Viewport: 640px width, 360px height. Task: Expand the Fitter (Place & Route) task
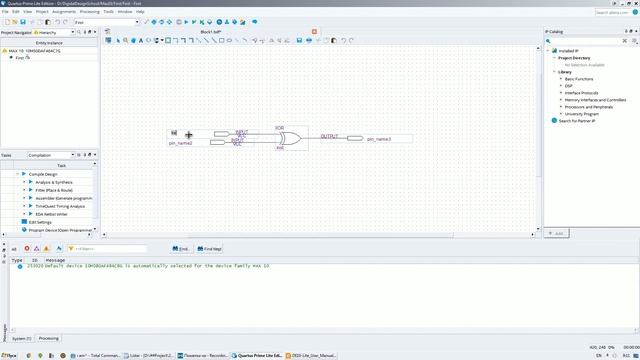(x=24, y=190)
